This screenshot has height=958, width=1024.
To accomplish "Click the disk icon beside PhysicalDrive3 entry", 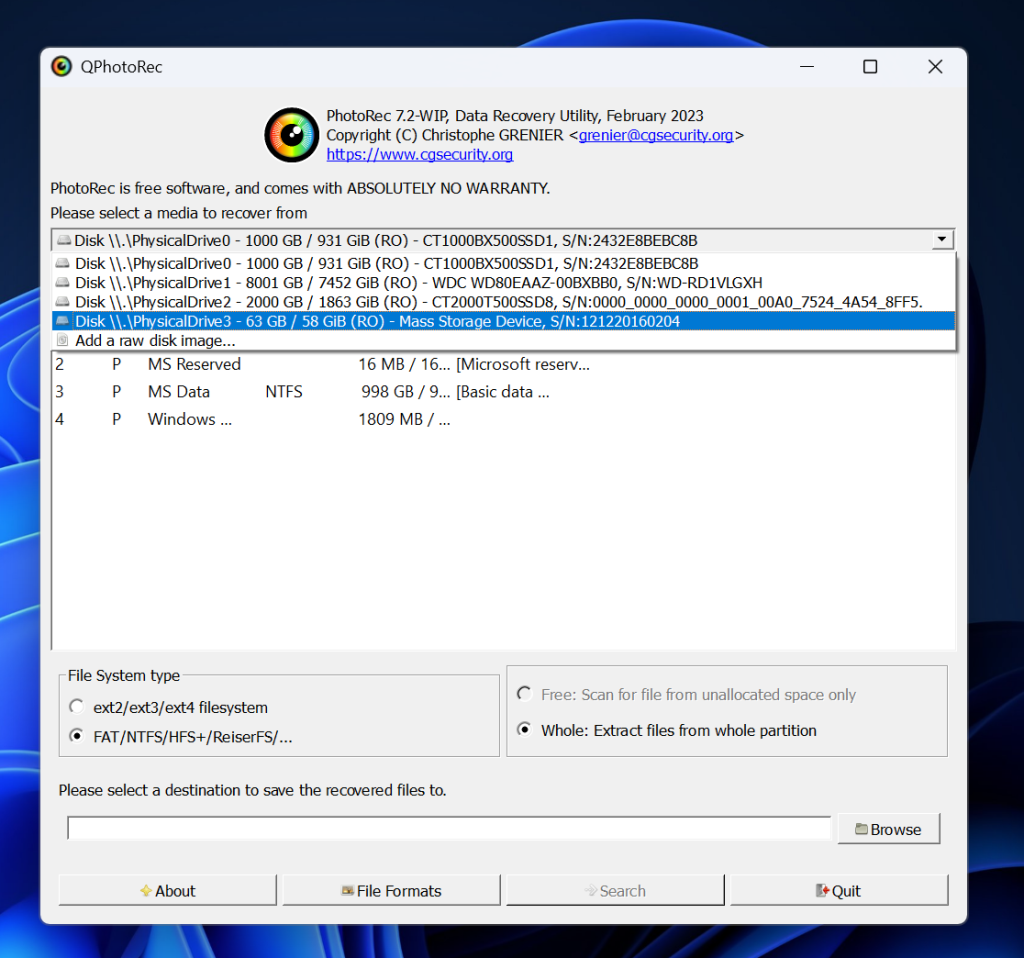I will [63, 321].
